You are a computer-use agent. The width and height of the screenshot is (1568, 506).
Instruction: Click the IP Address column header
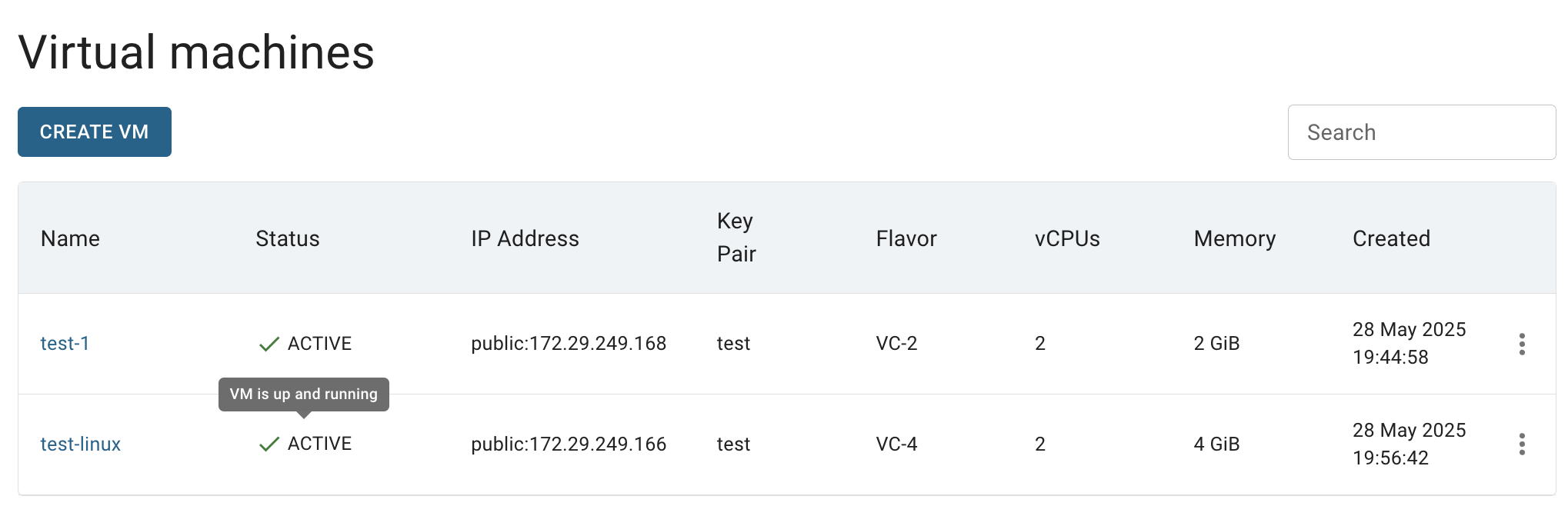coord(525,238)
